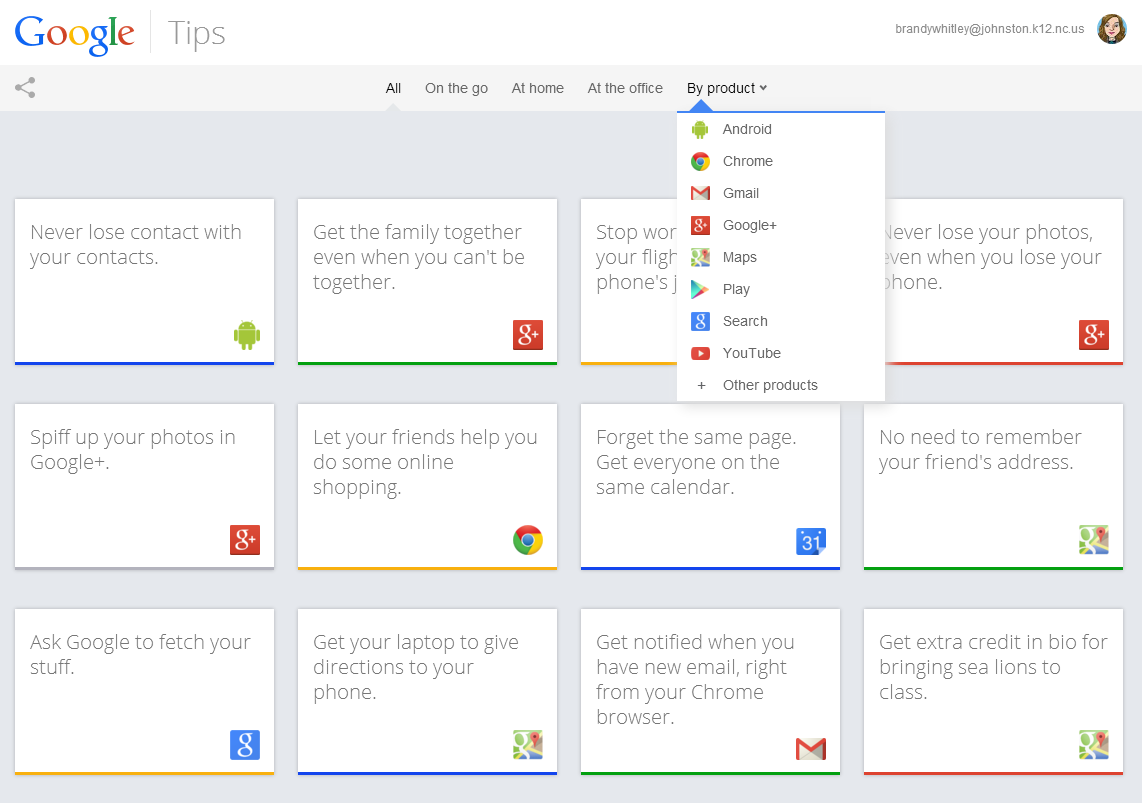The width and height of the screenshot is (1142, 803).
Task: Open 'Get notified when you have new email' tip
Action: [710, 692]
